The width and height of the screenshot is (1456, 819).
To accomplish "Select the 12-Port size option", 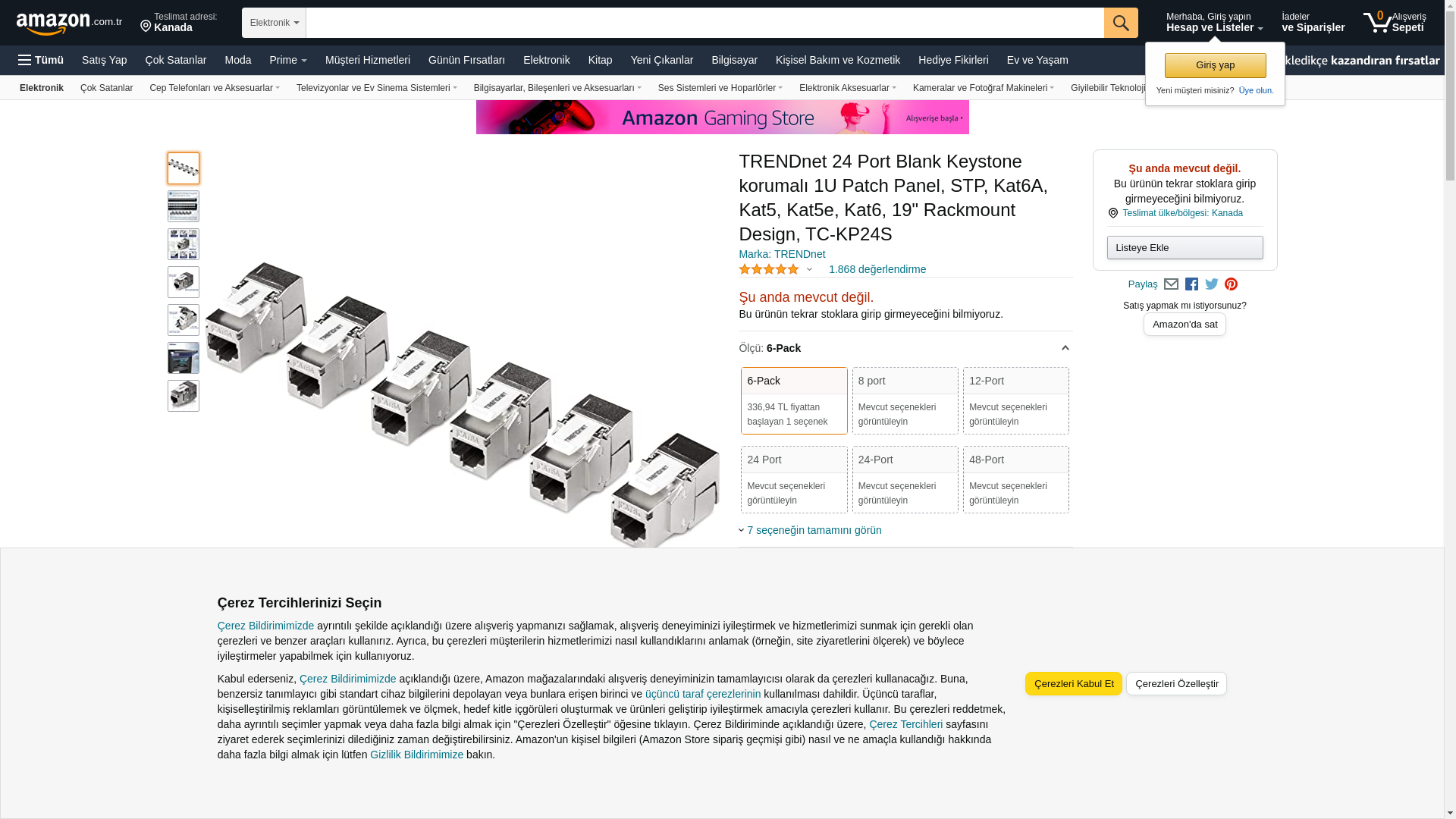I will click(x=1016, y=400).
